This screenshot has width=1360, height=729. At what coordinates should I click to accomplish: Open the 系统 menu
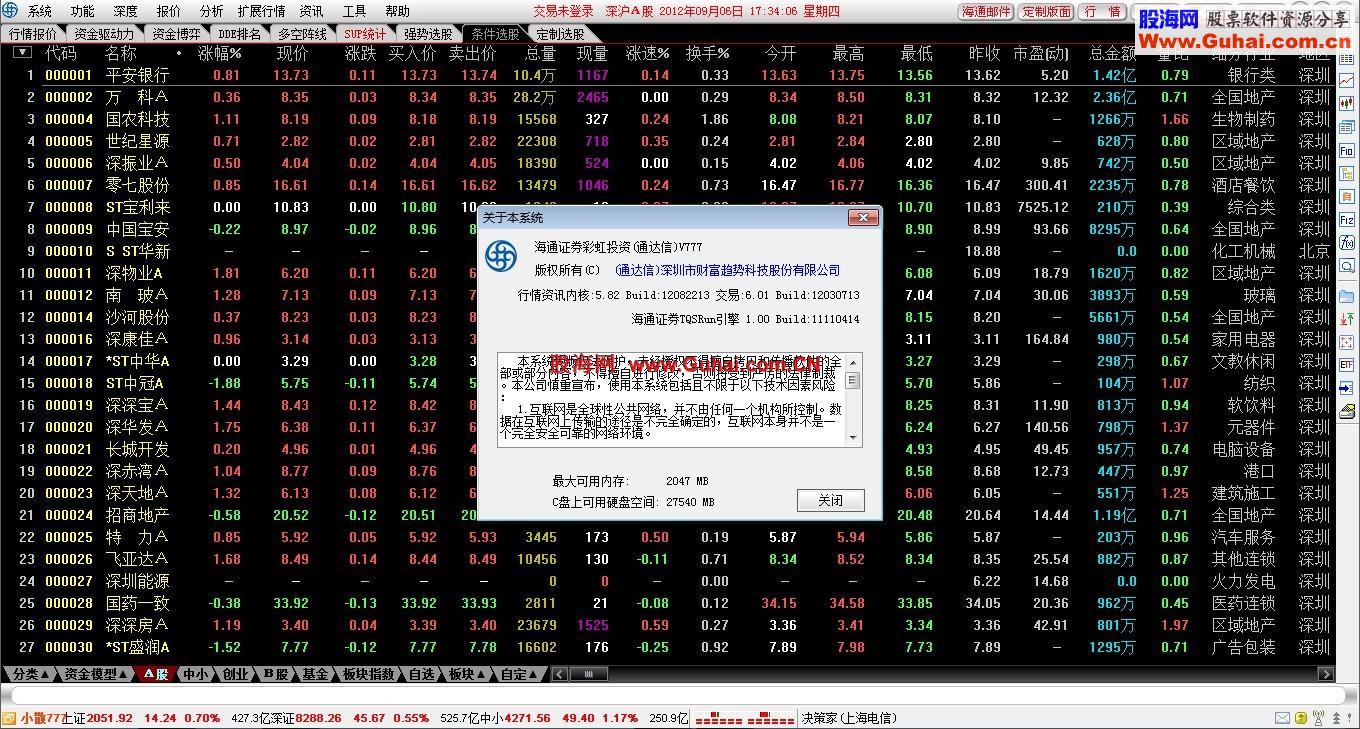tap(40, 11)
